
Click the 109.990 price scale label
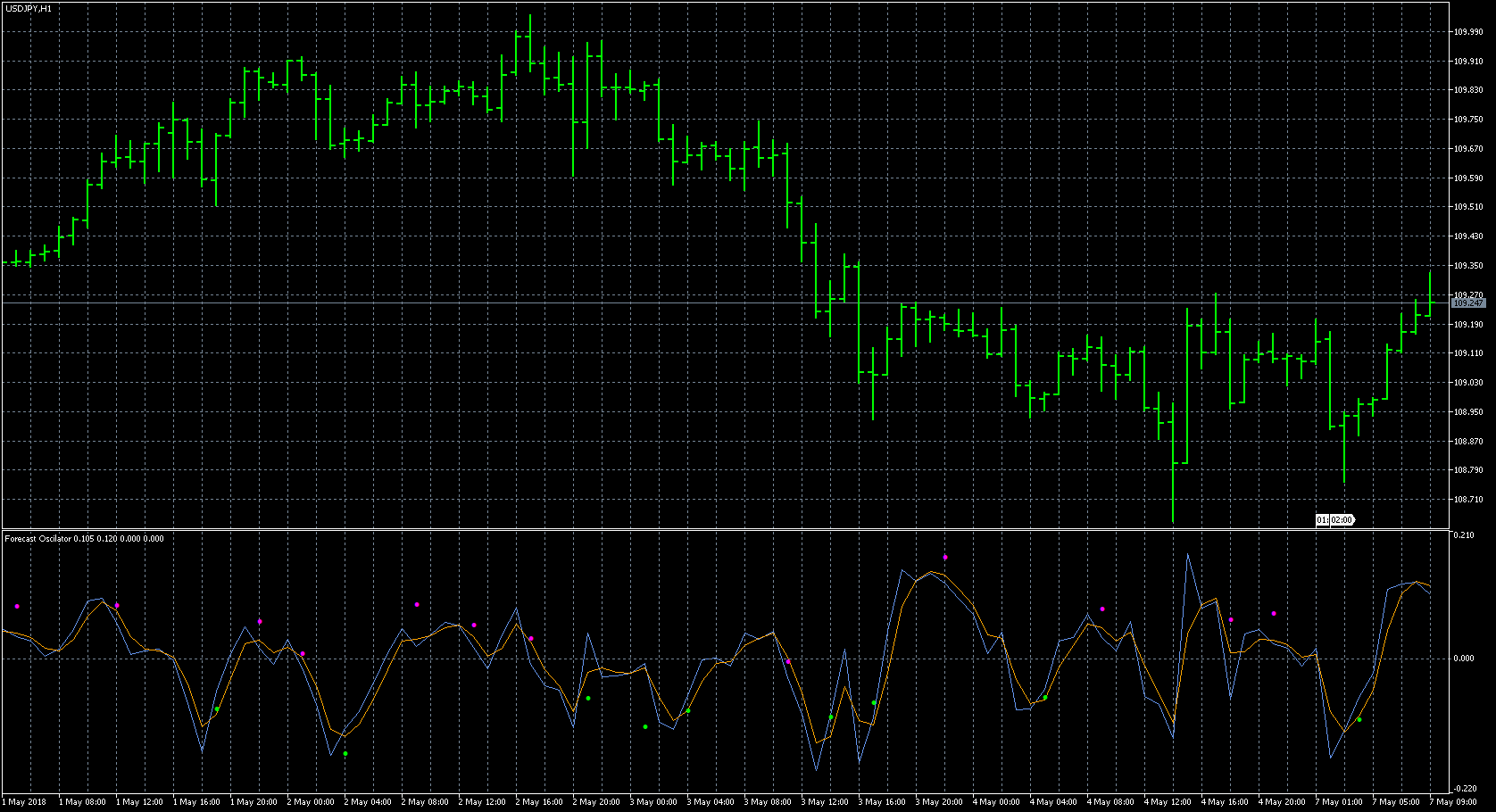1467,32
